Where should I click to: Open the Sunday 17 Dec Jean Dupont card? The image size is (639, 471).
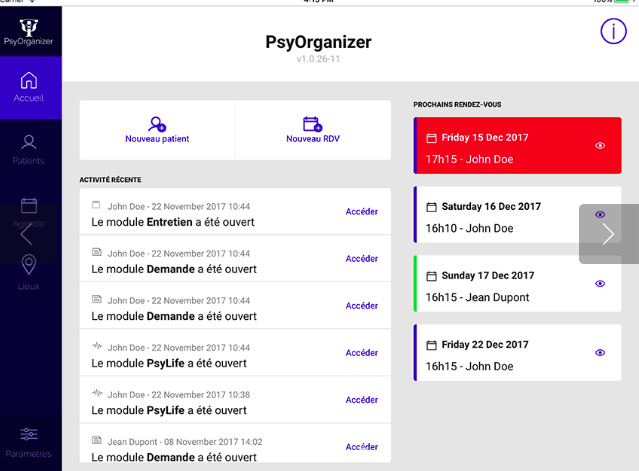518,284
